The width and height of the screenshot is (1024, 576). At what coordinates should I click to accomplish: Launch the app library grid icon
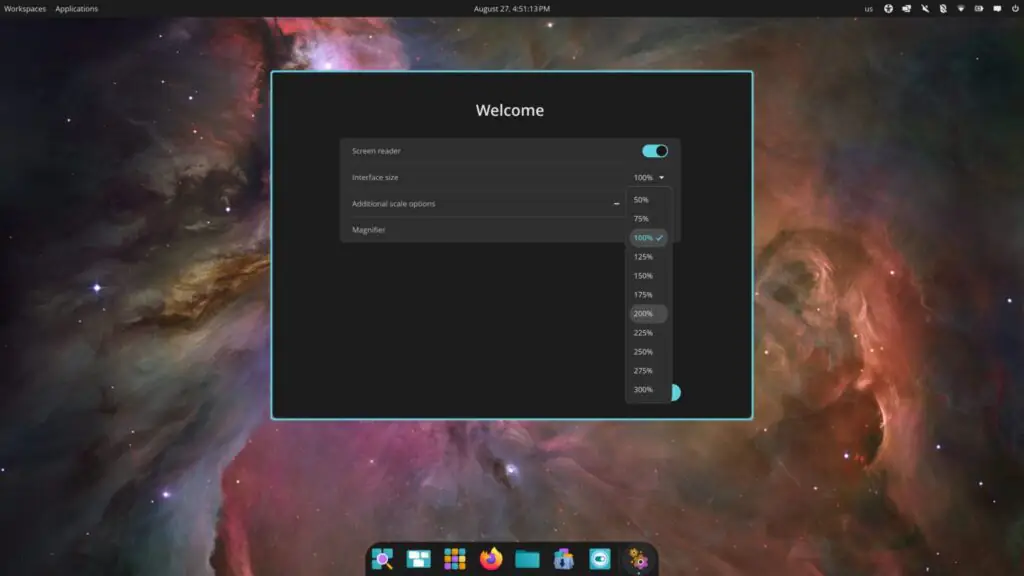coord(455,559)
